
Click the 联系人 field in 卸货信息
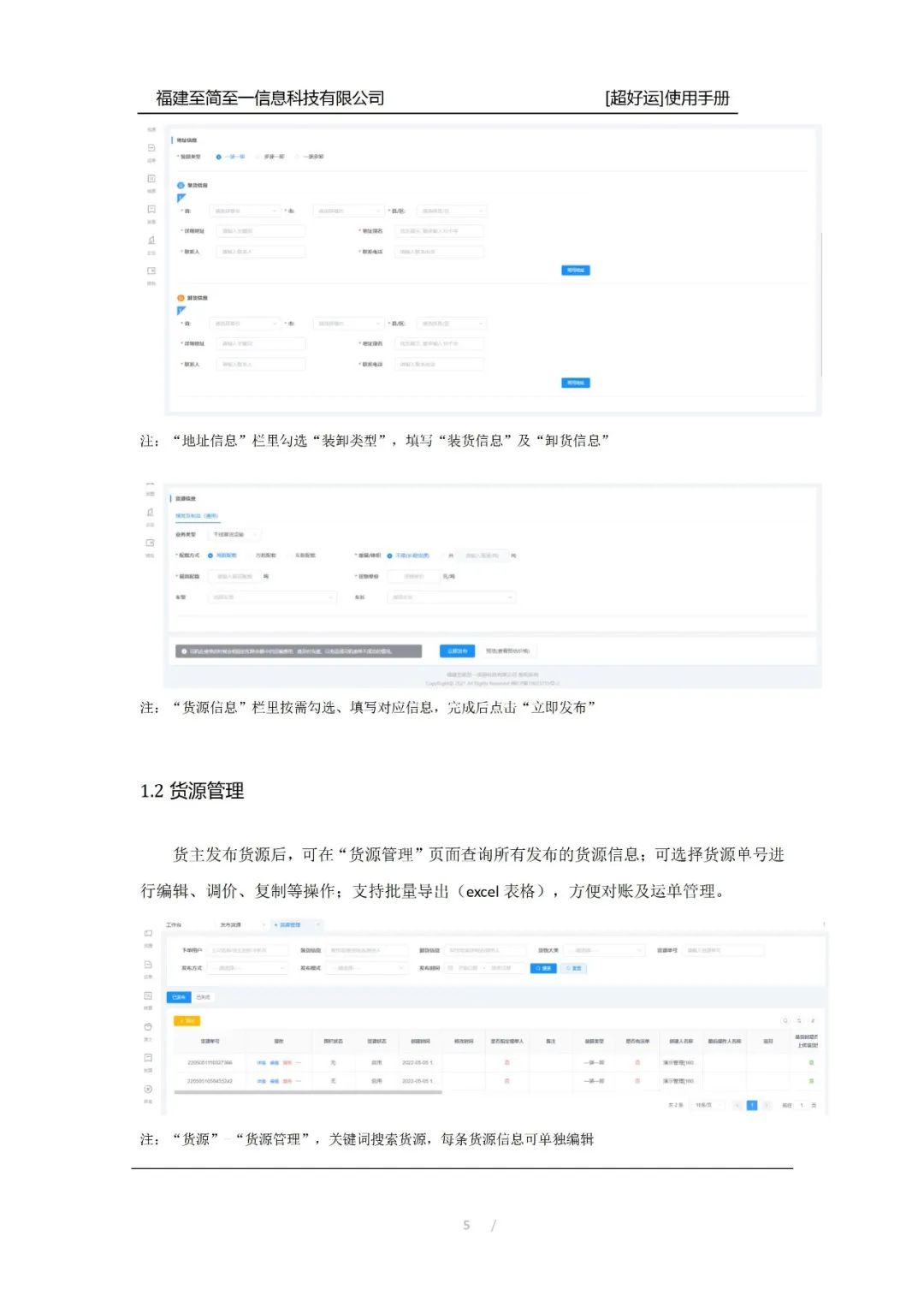(x=261, y=365)
